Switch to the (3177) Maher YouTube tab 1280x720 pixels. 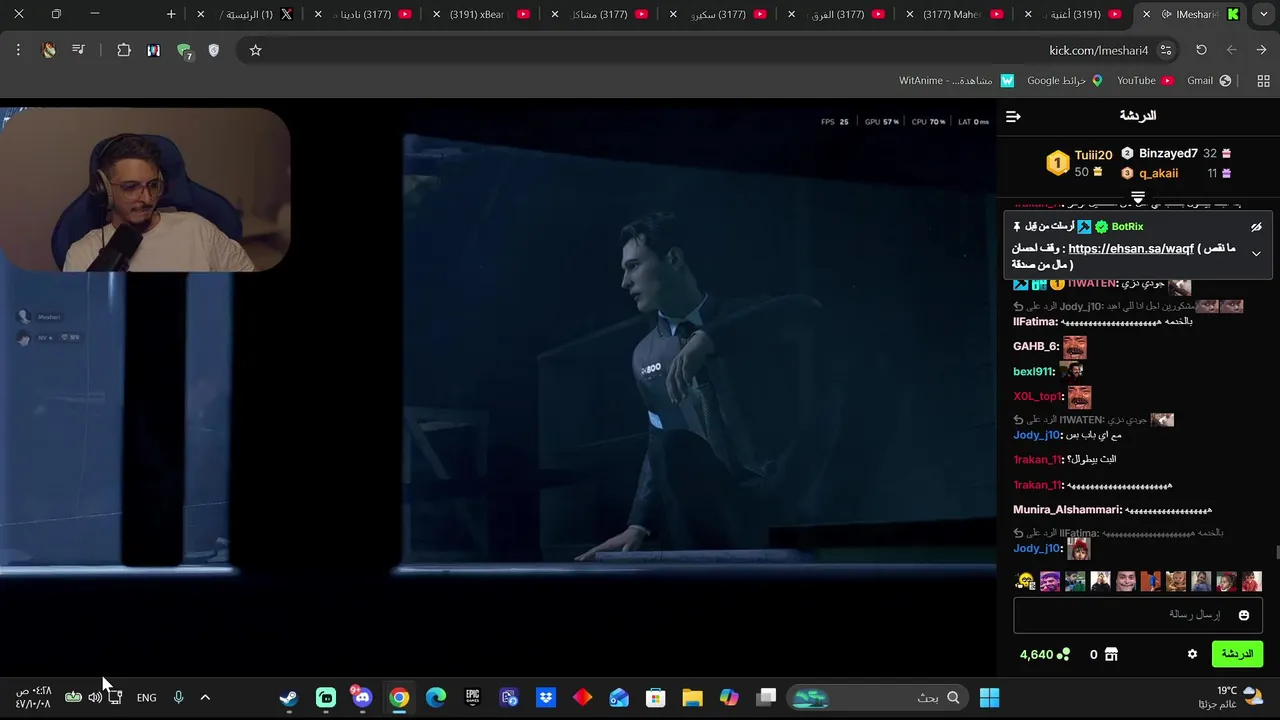[x=956, y=14]
